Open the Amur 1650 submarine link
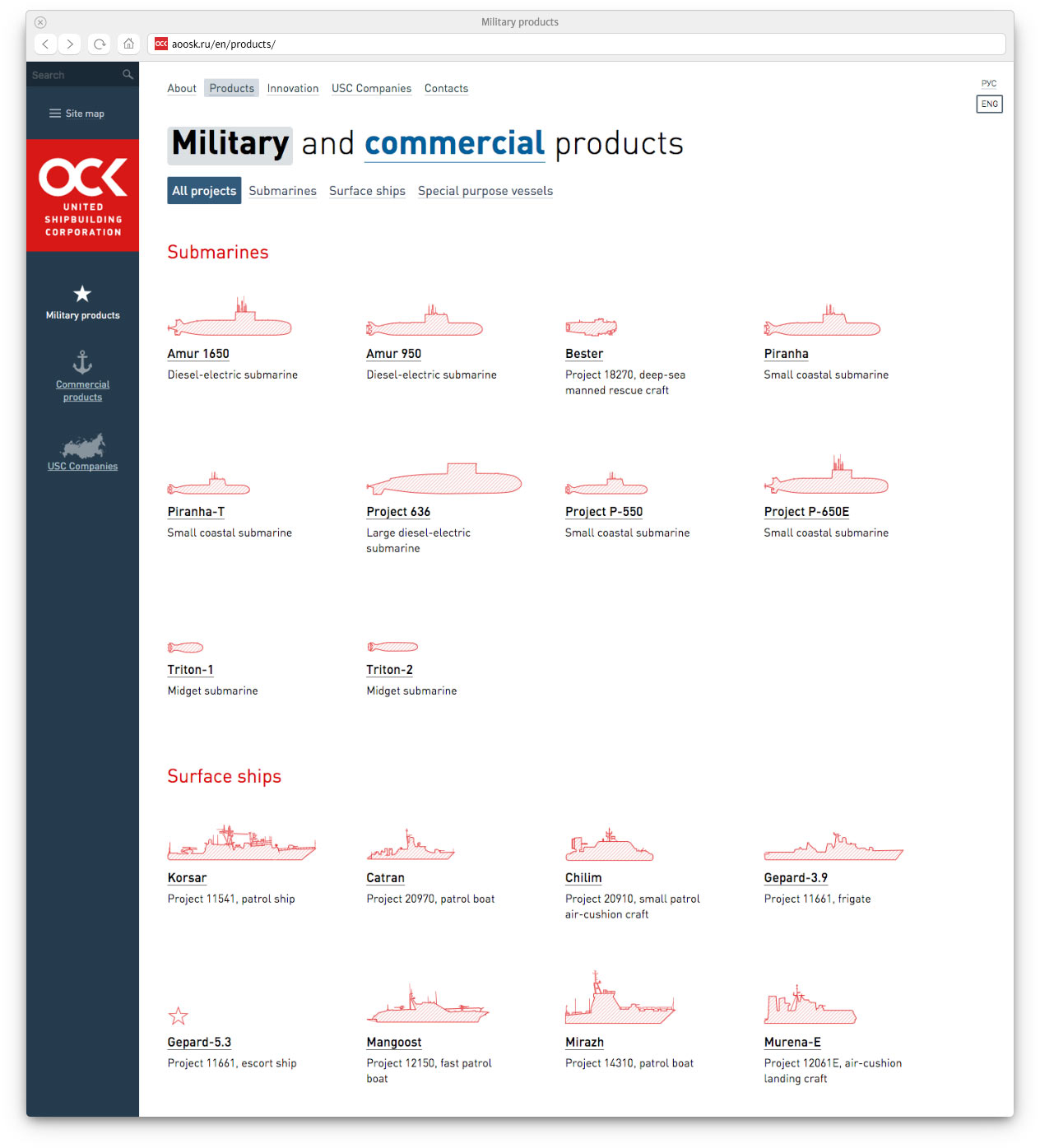The height and width of the screenshot is (1148, 1040). click(198, 354)
